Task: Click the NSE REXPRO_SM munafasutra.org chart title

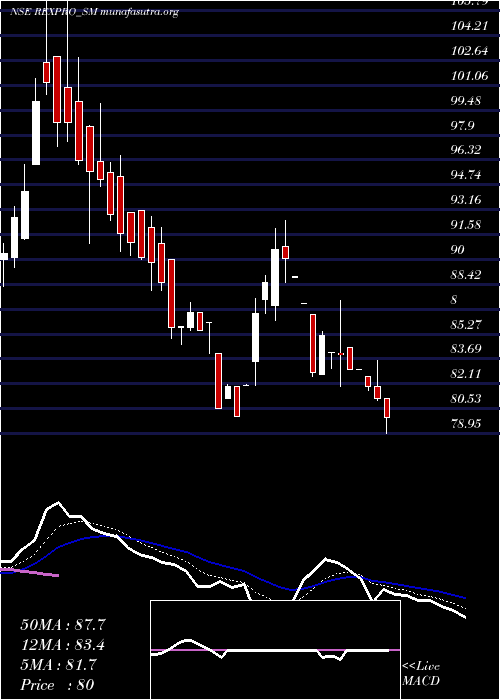Action: click(94, 12)
